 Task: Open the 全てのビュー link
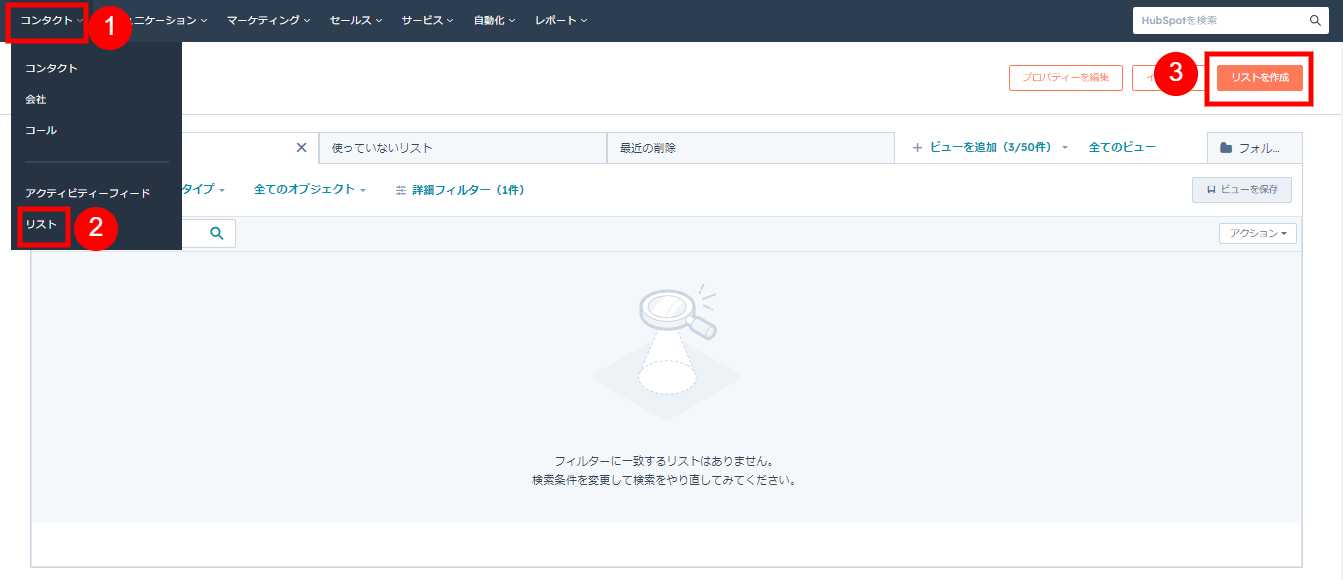(x=1122, y=147)
